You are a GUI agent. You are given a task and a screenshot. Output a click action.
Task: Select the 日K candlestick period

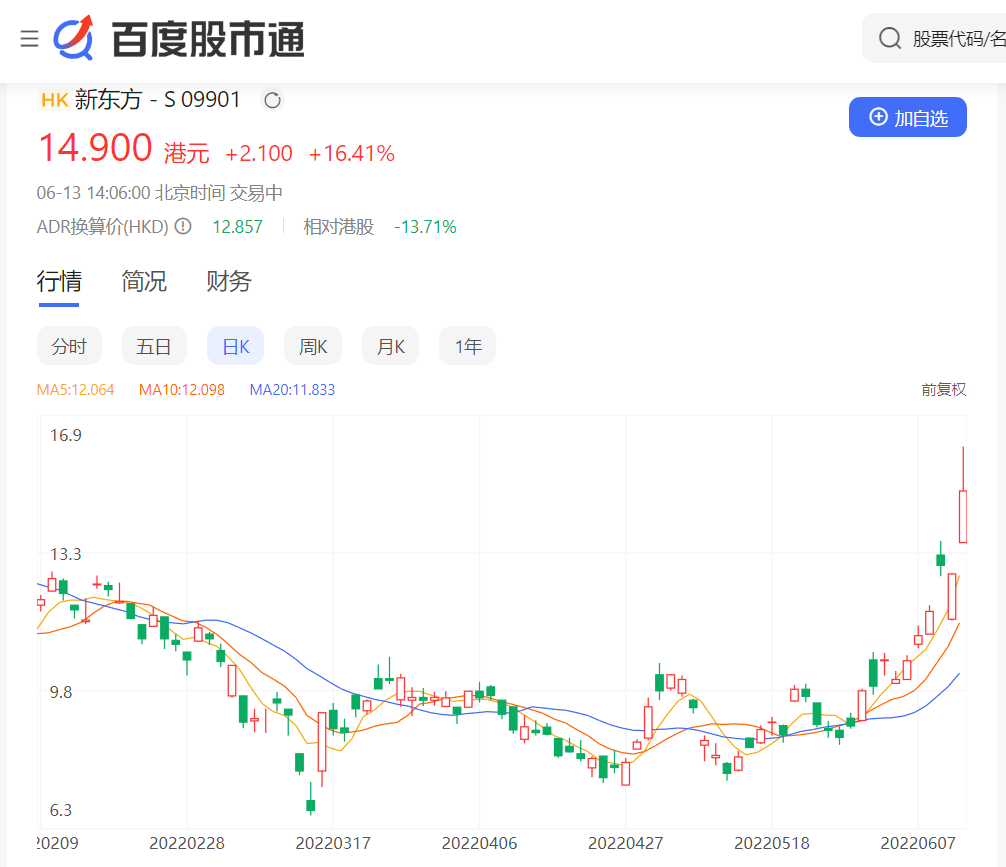coord(235,345)
